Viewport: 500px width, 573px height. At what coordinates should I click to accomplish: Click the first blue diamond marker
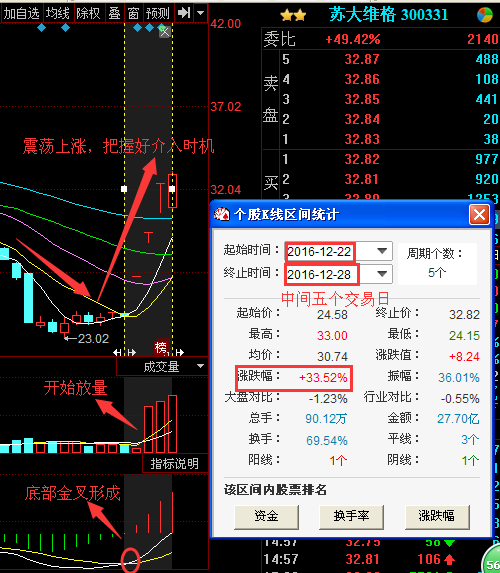coord(42,27)
